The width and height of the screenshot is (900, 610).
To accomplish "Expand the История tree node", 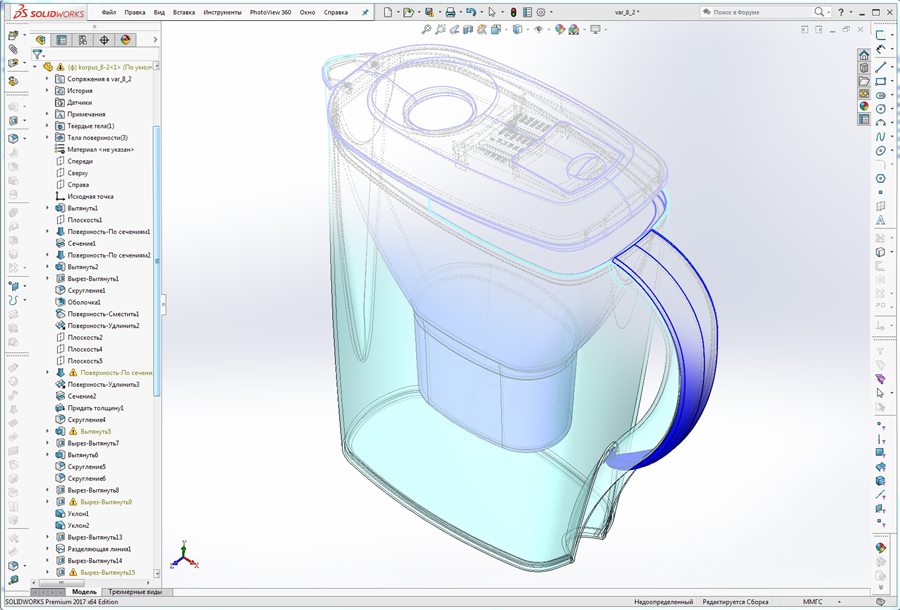I will click(x=48, y=91).
